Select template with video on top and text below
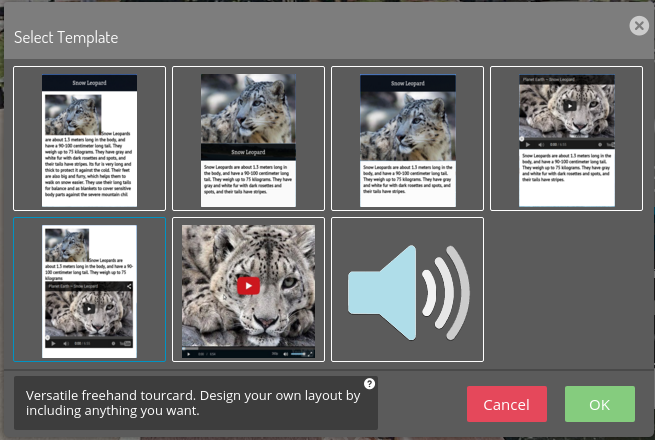655x440 pixels. (566, 138)
